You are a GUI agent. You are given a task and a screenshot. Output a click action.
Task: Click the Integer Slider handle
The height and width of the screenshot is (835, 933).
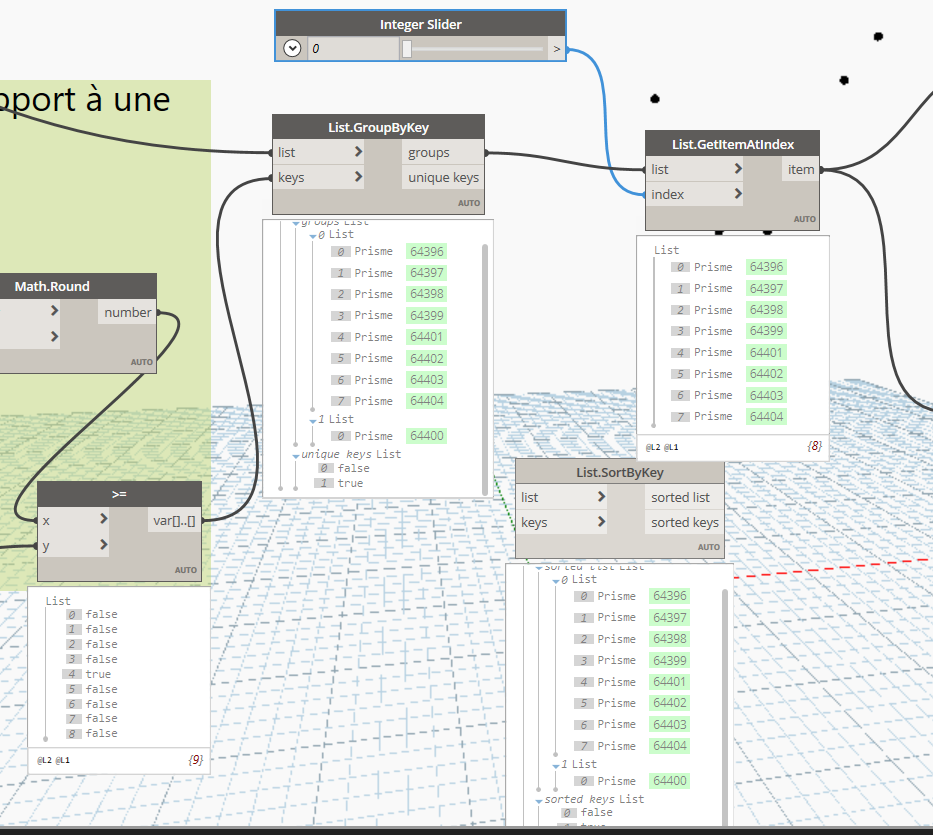click(406, 48)
